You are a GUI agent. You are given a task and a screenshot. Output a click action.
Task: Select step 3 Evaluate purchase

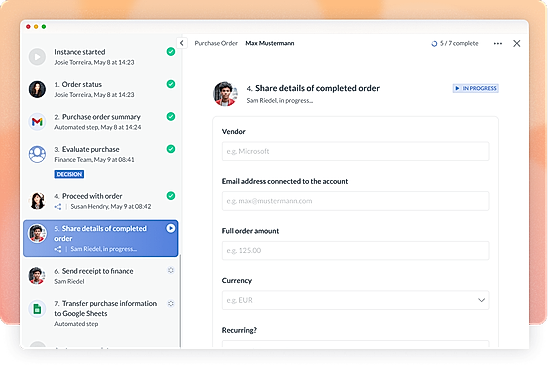(x=101, y=162)
